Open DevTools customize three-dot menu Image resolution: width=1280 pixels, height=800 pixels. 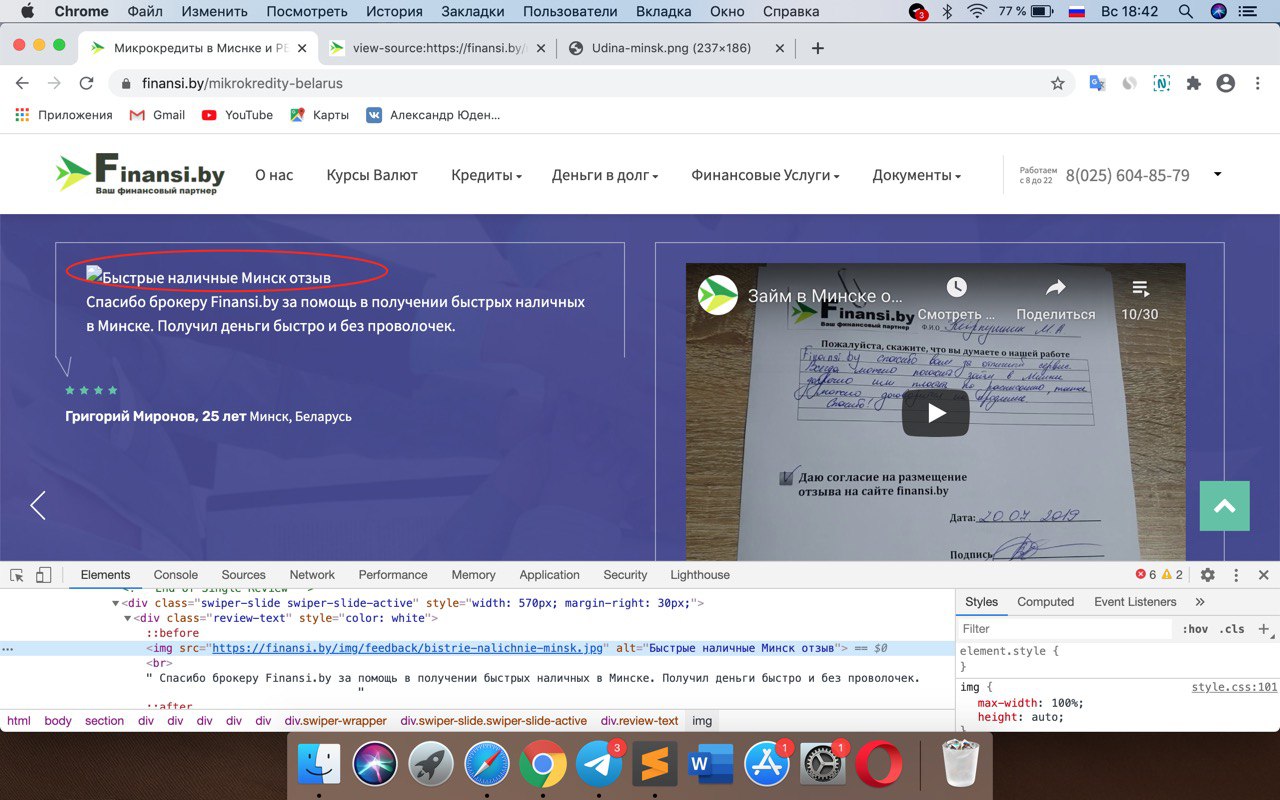click(x=1236, y=575)
